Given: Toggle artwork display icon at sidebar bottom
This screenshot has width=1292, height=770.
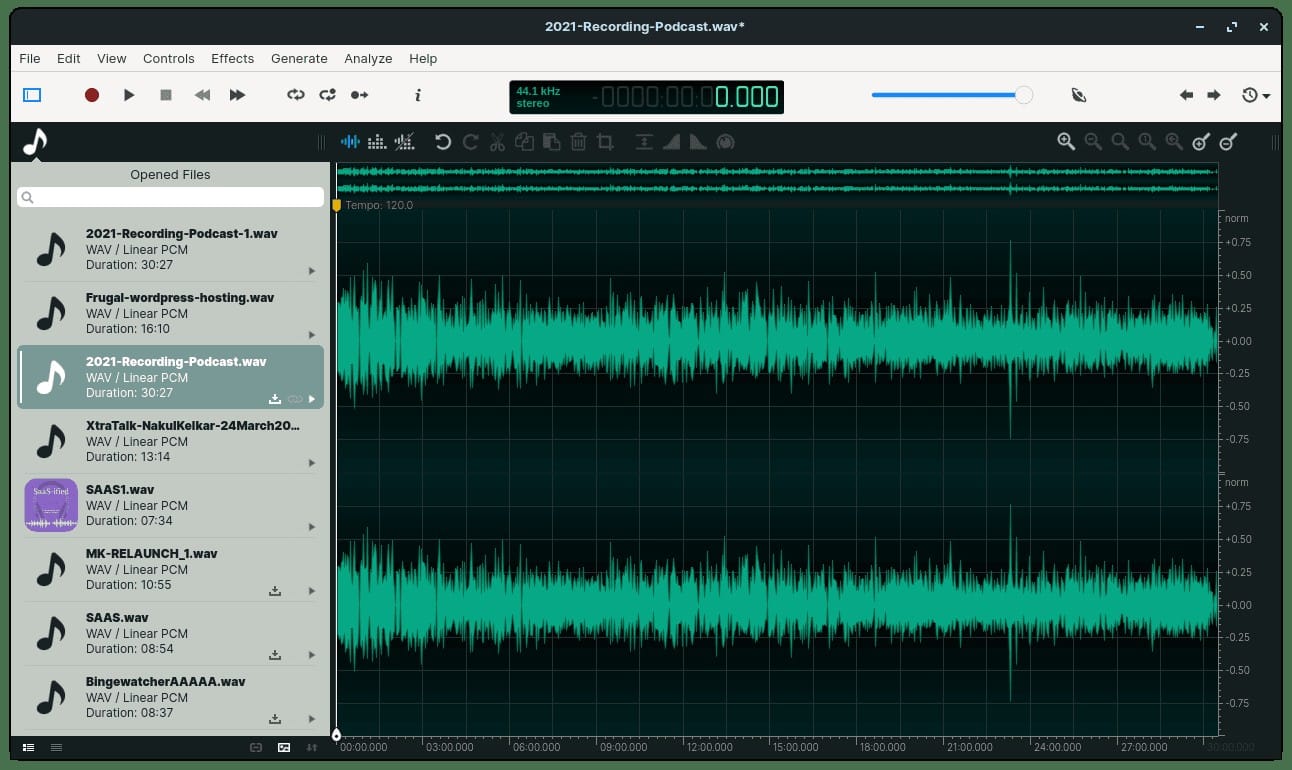Looking at the screenshot, I should [x=284, y=747].
